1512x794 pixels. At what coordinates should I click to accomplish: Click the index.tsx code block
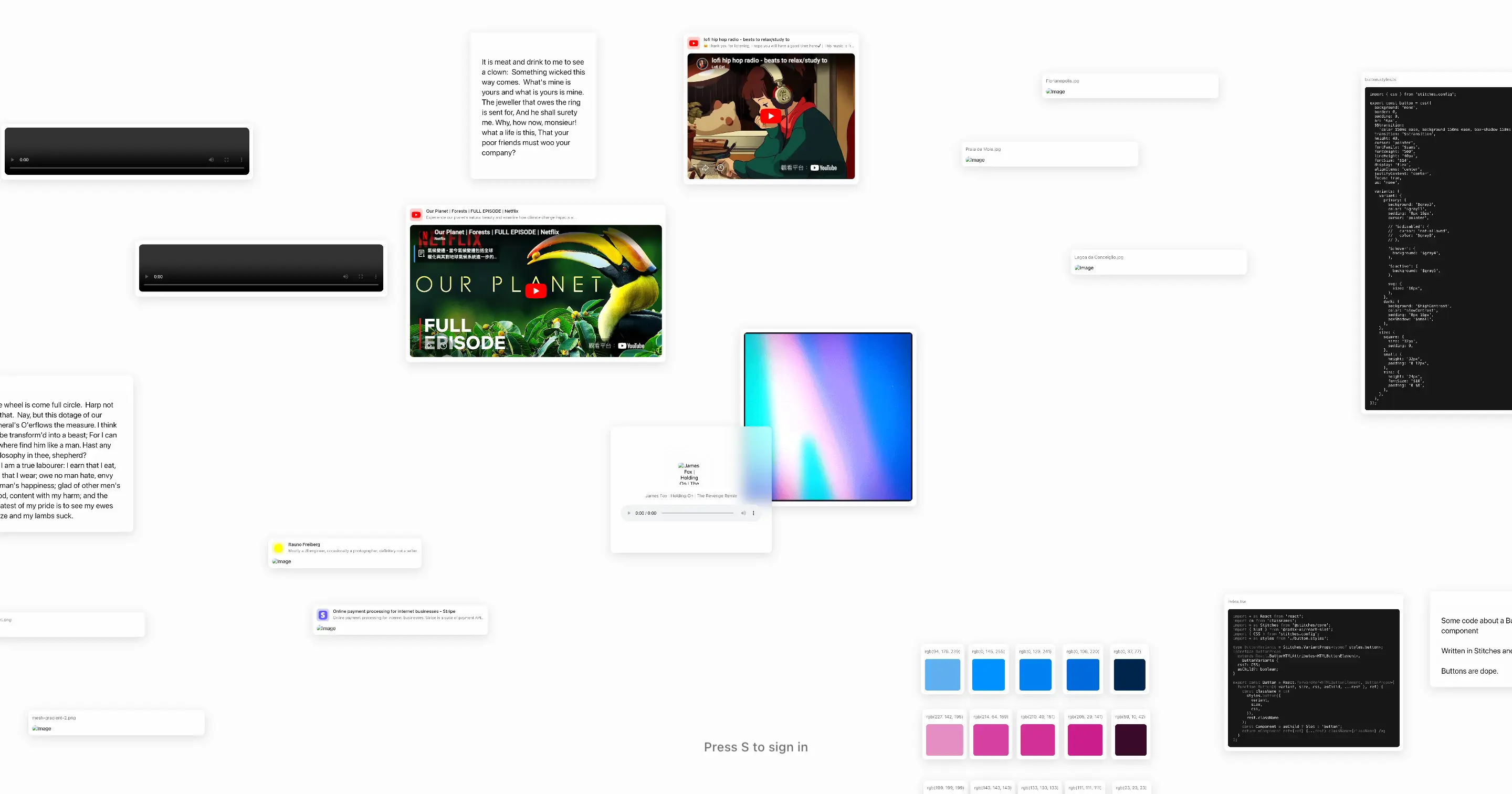[1314, 678]
